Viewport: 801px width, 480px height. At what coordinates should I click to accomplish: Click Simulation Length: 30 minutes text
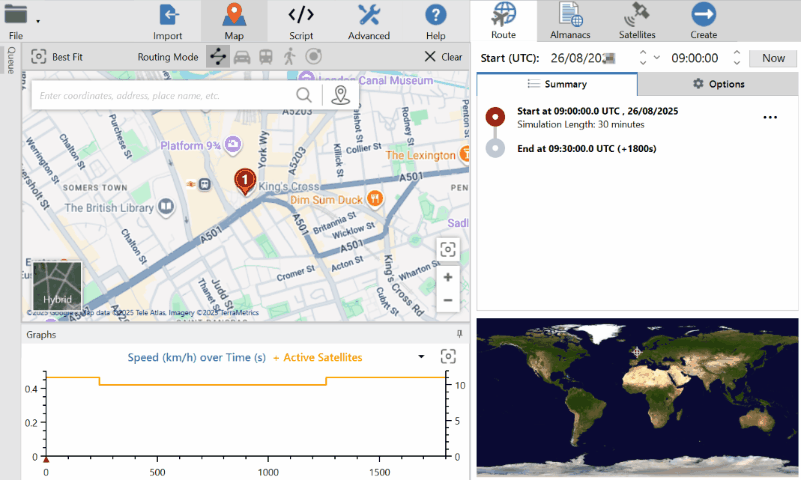[580, 125]
